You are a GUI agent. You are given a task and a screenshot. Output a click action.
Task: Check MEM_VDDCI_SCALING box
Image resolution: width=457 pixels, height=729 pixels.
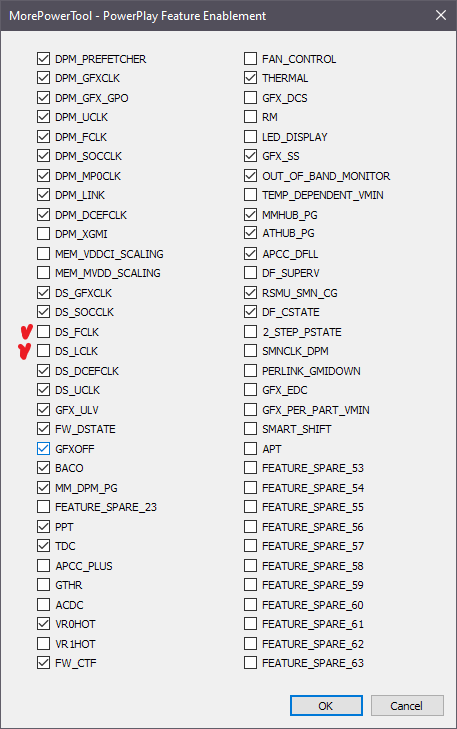click(43, 254)
